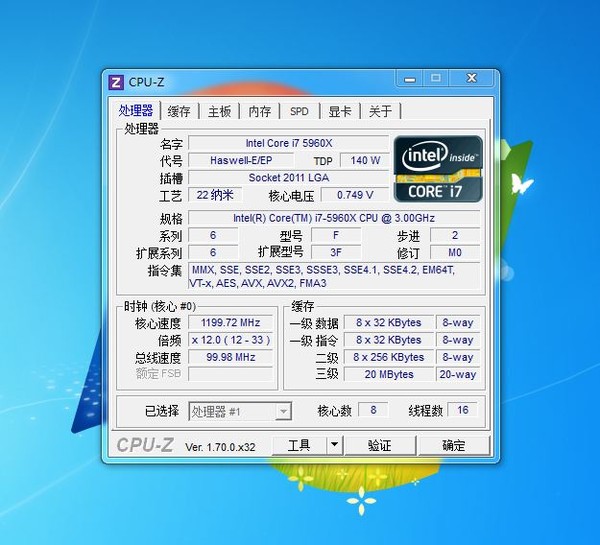Click the code name Haswell-E/EP value
Viewport: 600px width, 545px height.
tap(241, 160)
